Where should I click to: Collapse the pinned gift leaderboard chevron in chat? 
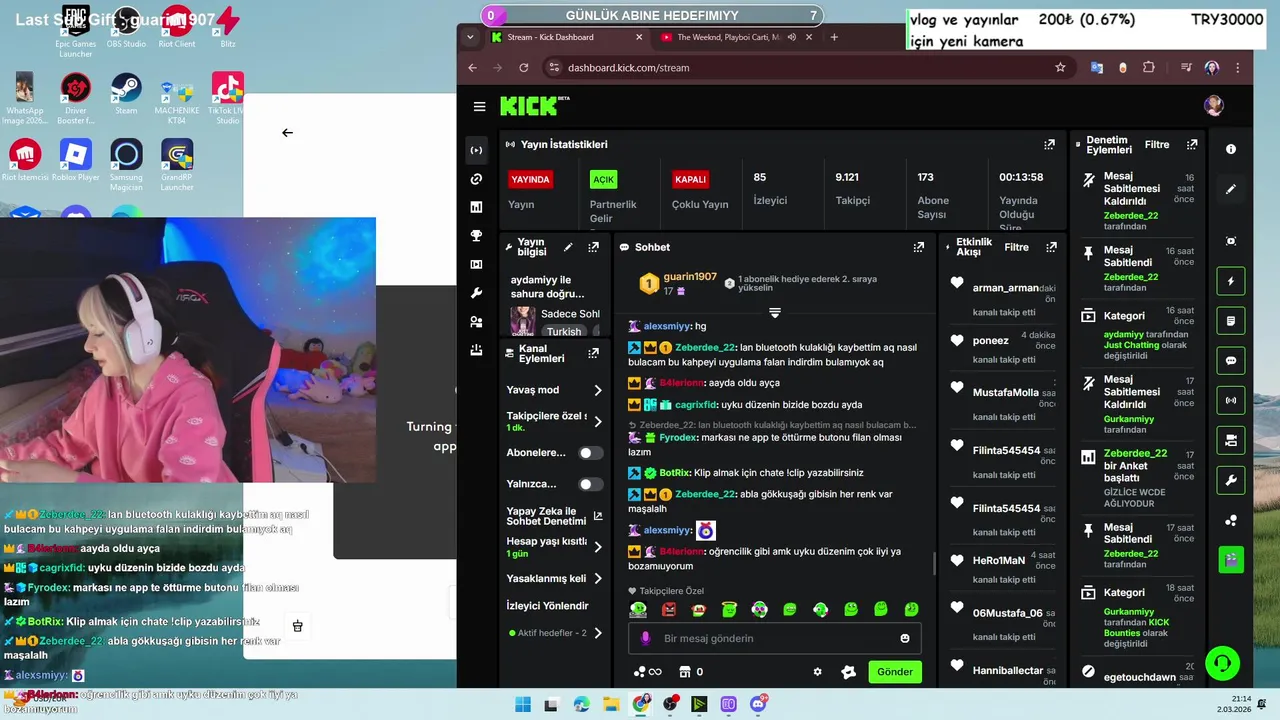pyautogui.click(x=774, y=312)
